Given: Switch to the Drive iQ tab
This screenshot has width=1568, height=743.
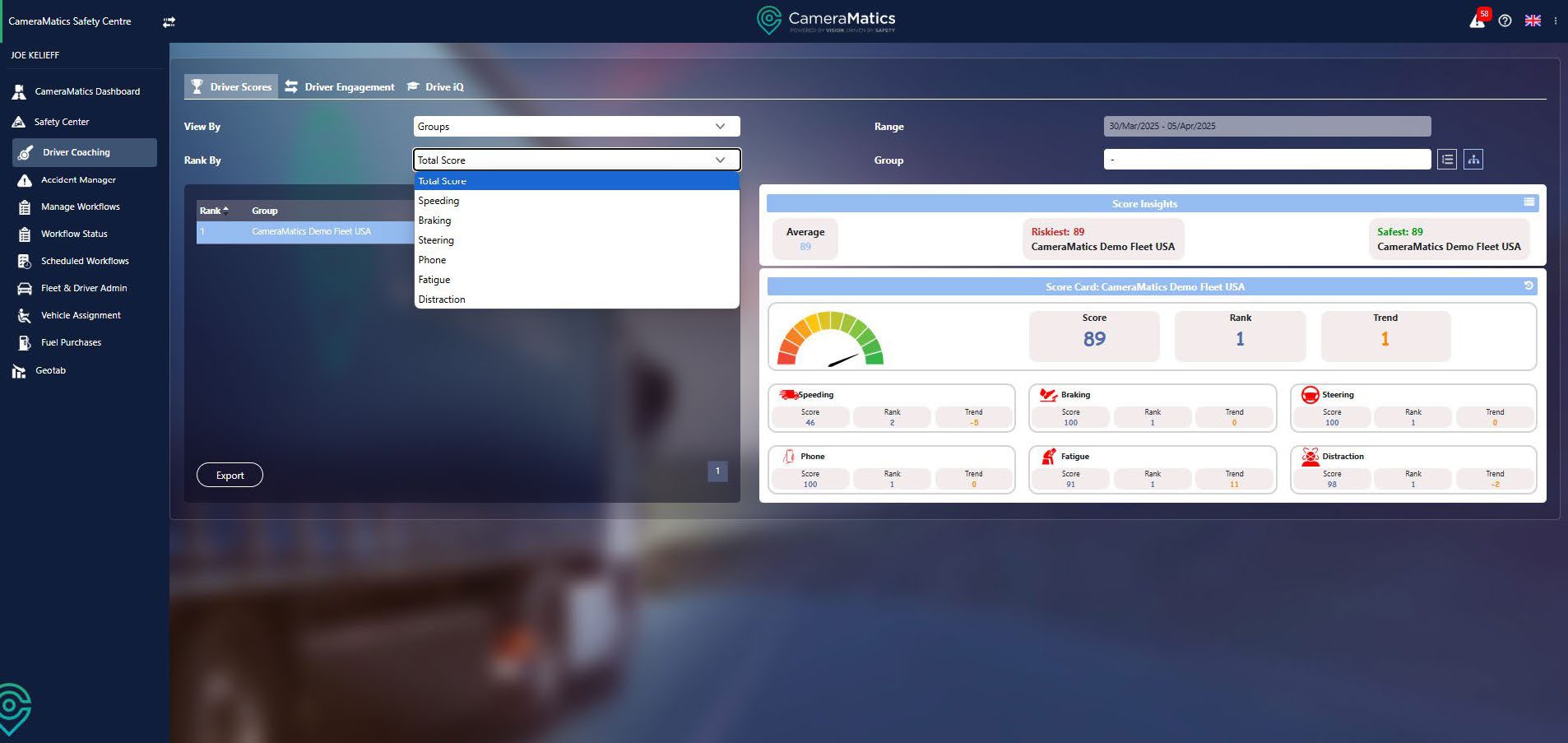Looking at the screenshot, I should tap(436, 87).
